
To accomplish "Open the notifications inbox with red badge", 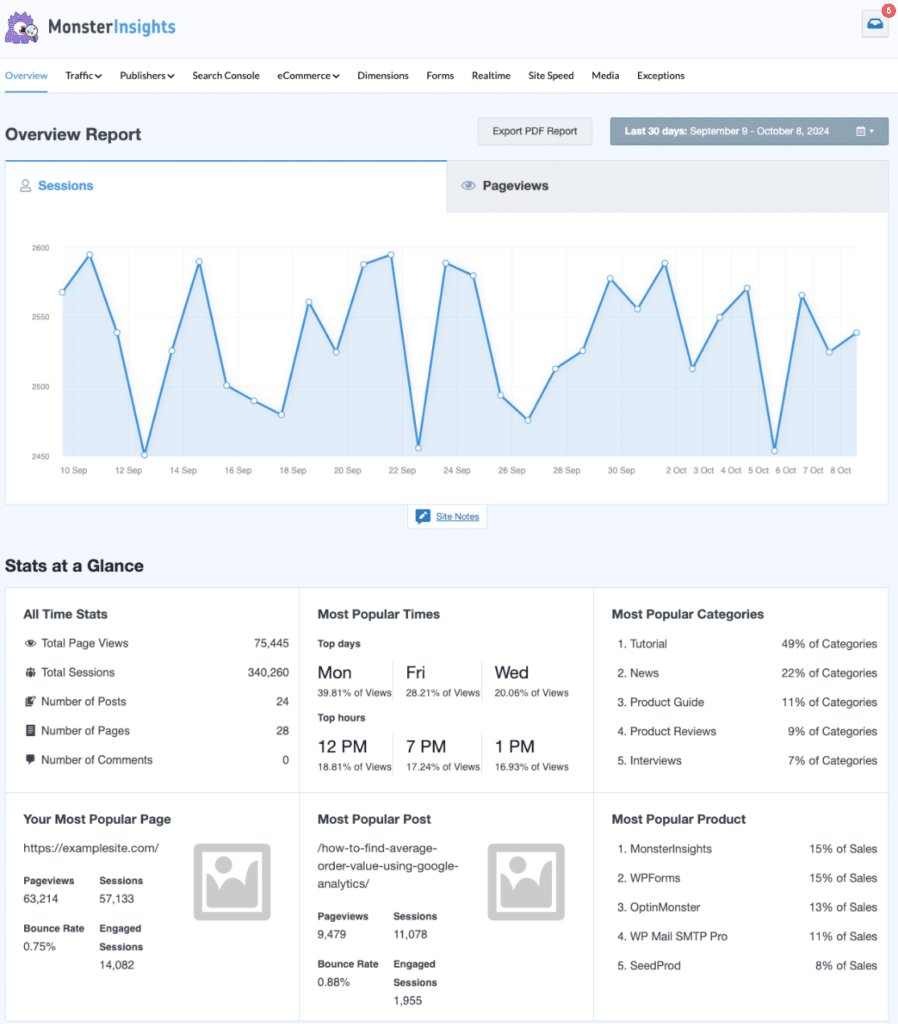I will [x=874, y=23].
